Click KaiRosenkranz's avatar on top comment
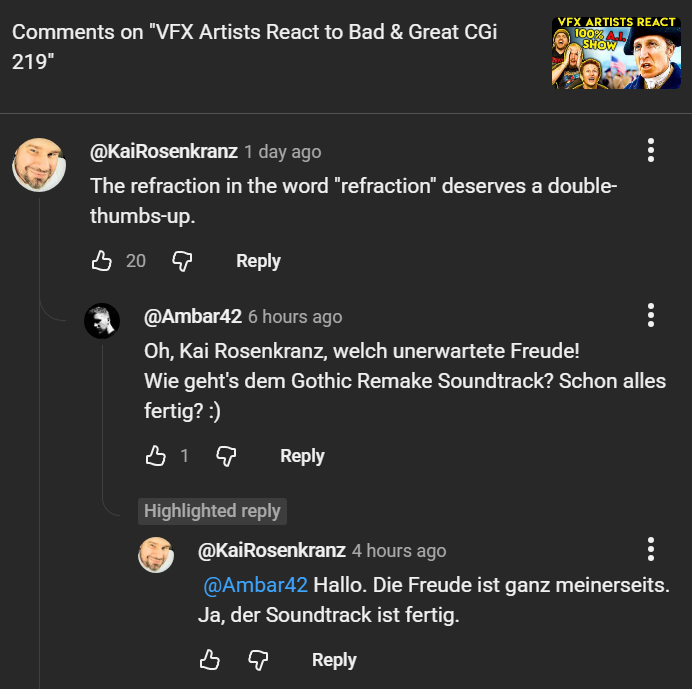 [x=39, y=164]
